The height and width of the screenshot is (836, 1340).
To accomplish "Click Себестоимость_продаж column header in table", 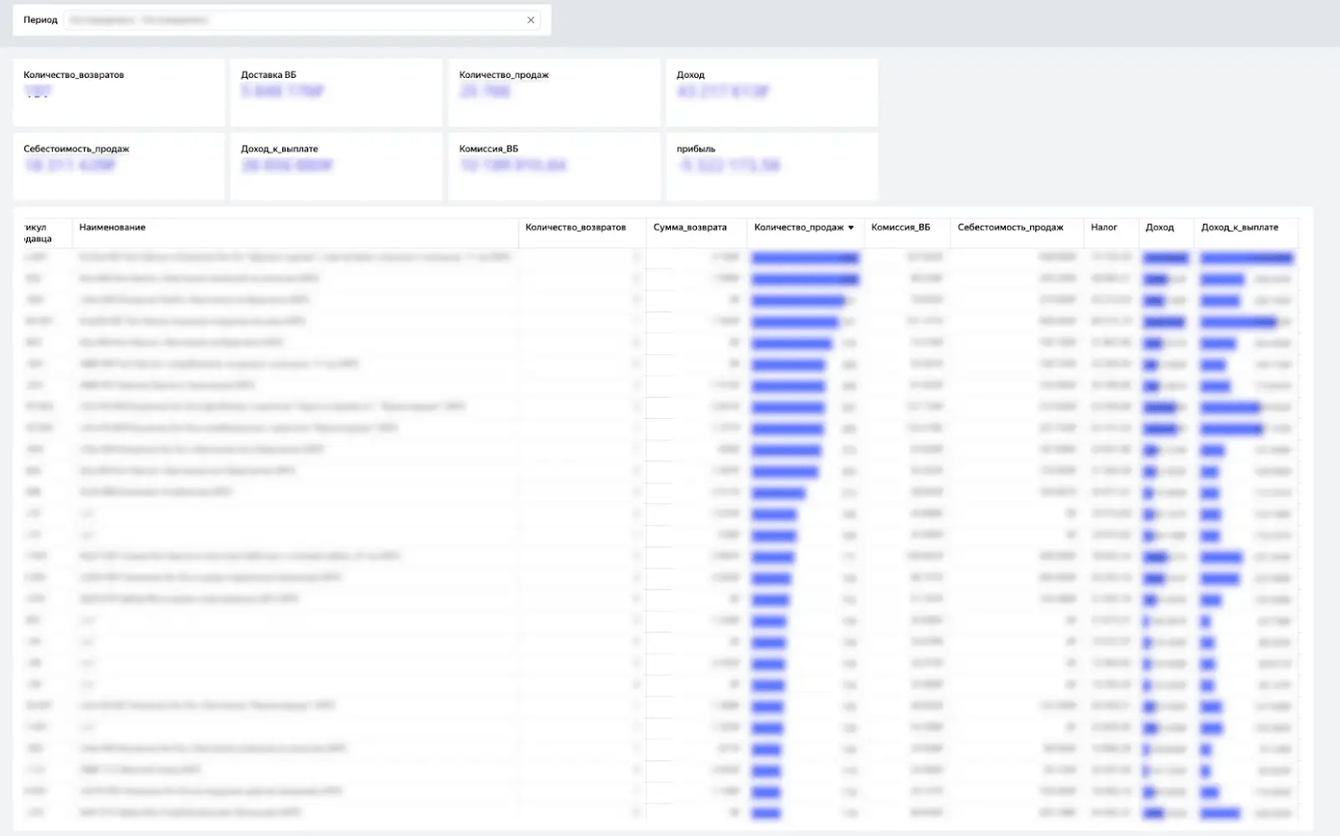I will 1010,228.
